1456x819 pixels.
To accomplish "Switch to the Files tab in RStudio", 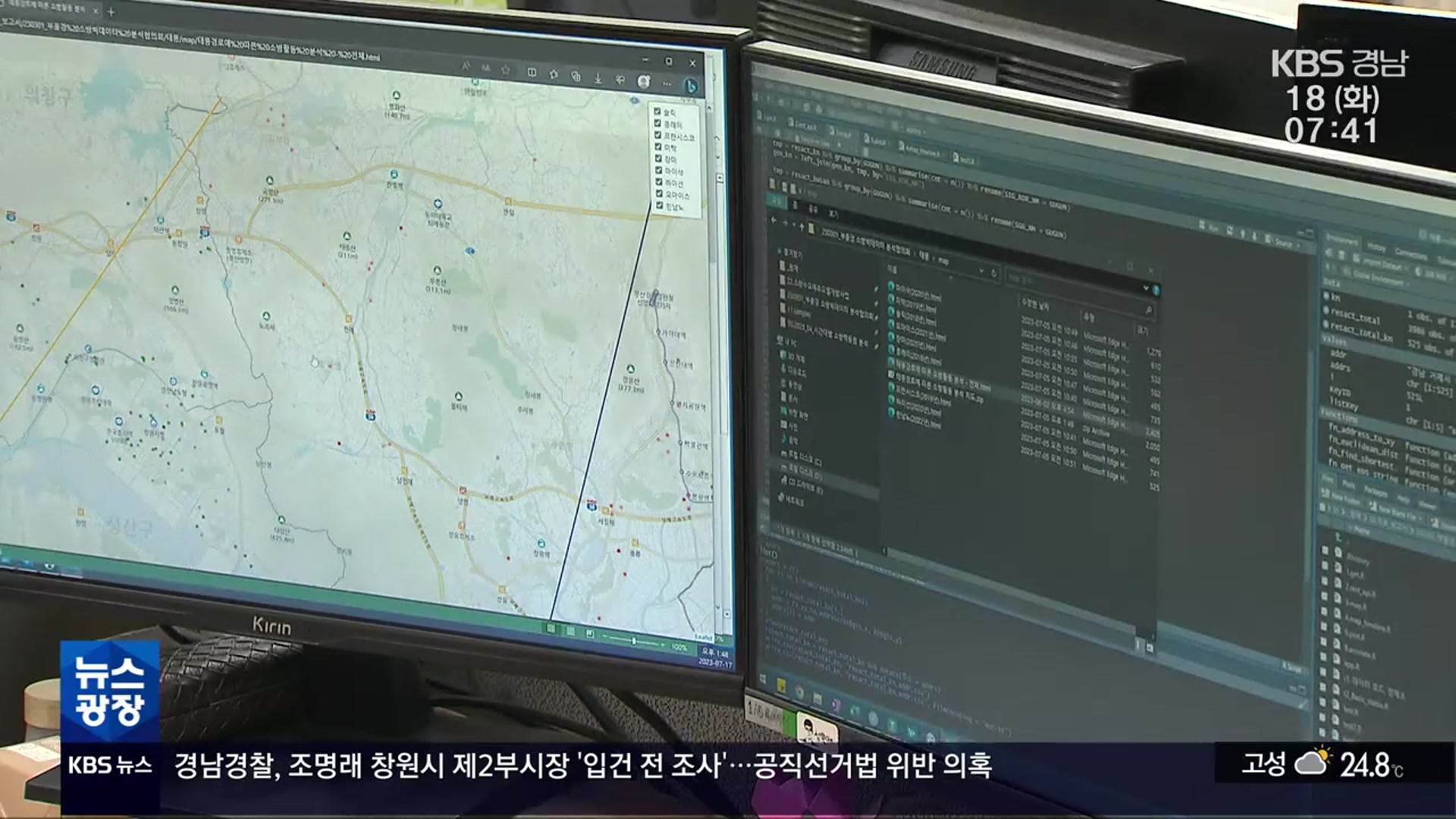I will pyautogui.click(x=1328, y=480).
